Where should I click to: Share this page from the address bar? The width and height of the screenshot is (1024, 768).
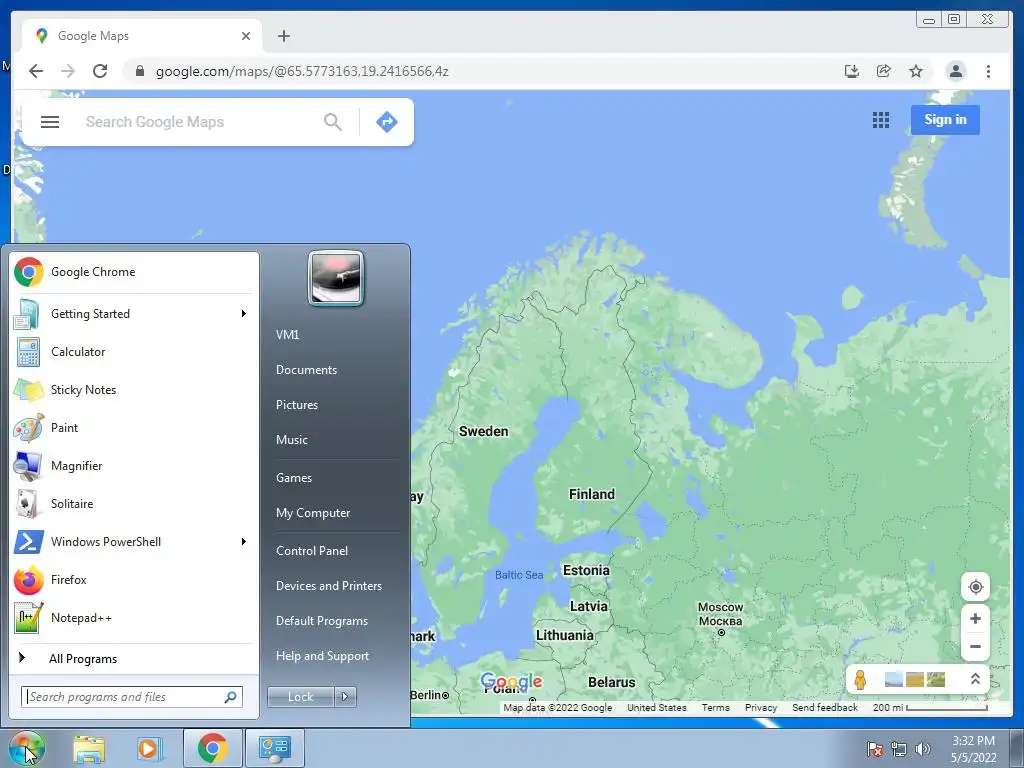(x=884, y=71)
